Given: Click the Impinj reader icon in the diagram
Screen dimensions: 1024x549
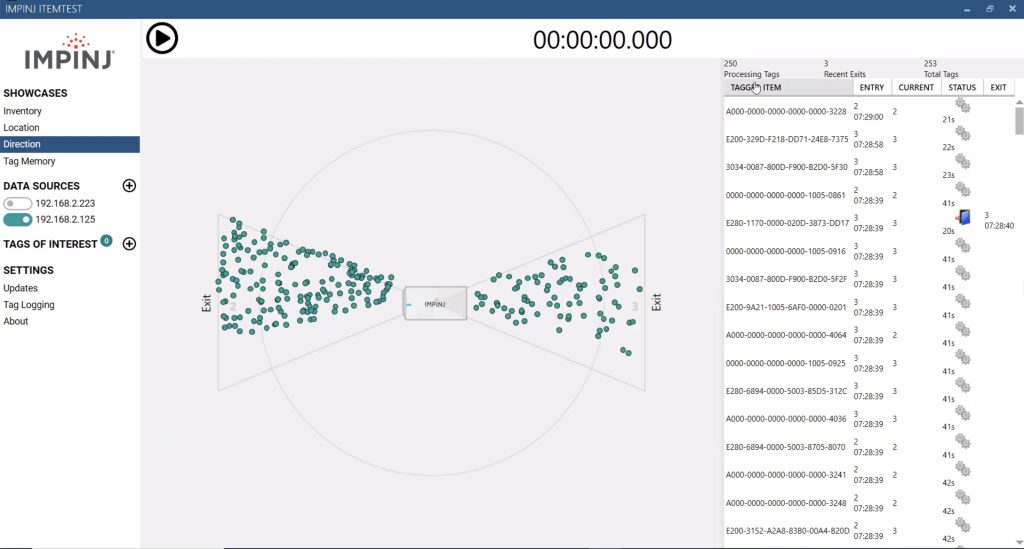Looking at the screenshot, I should tap(435, 304).
